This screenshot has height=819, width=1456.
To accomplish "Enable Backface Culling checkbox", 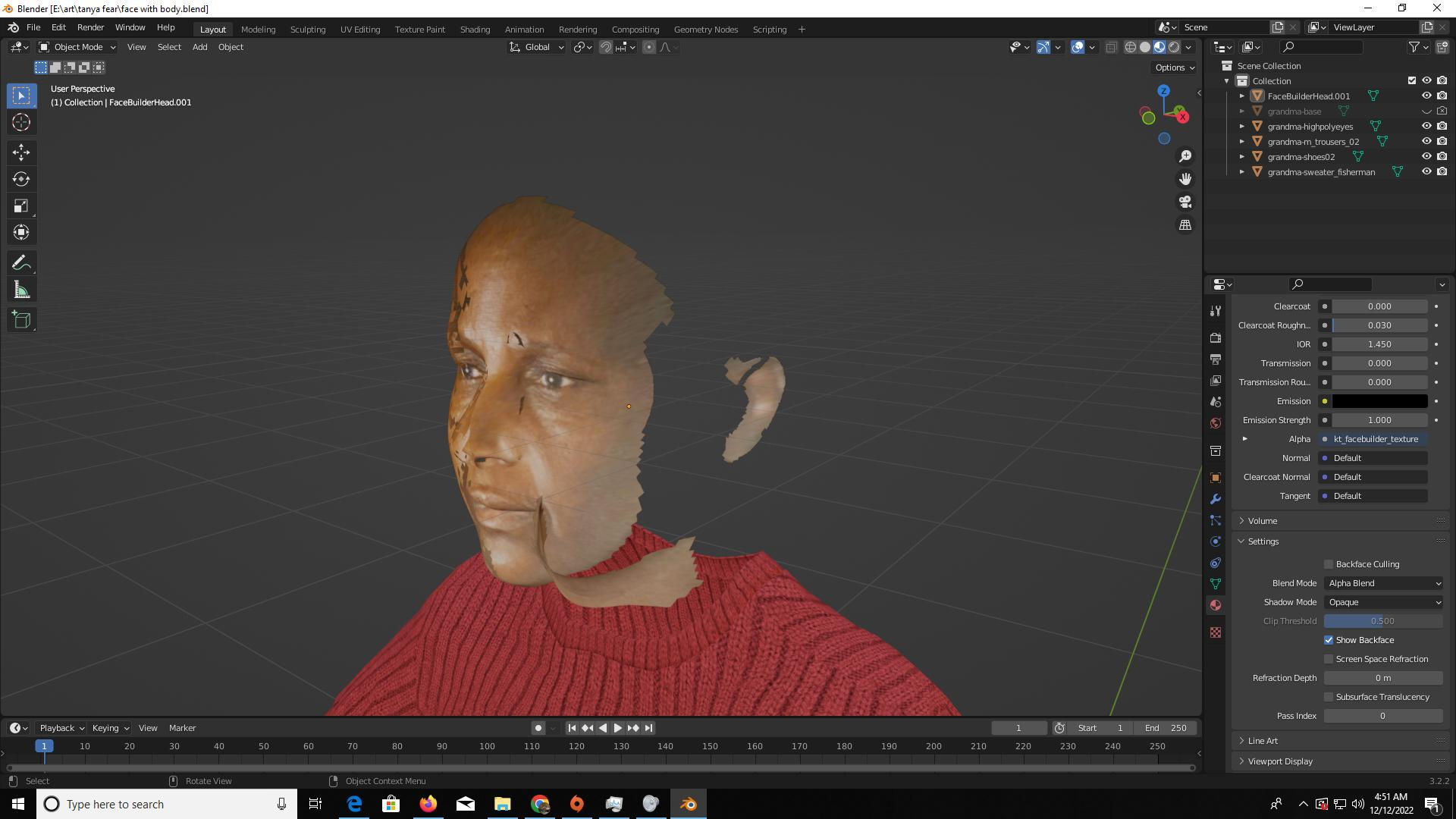I will (x=1329, y=564).
